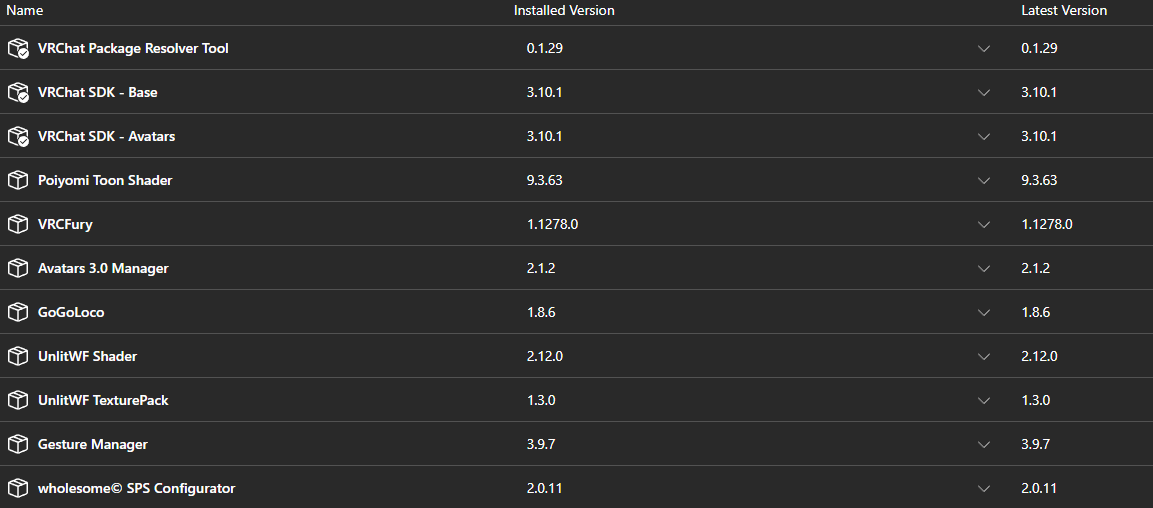This screenshot has height=508, width=1153.
Task: Click the wholesome SPS Configurator package icon
Action: 18,488
